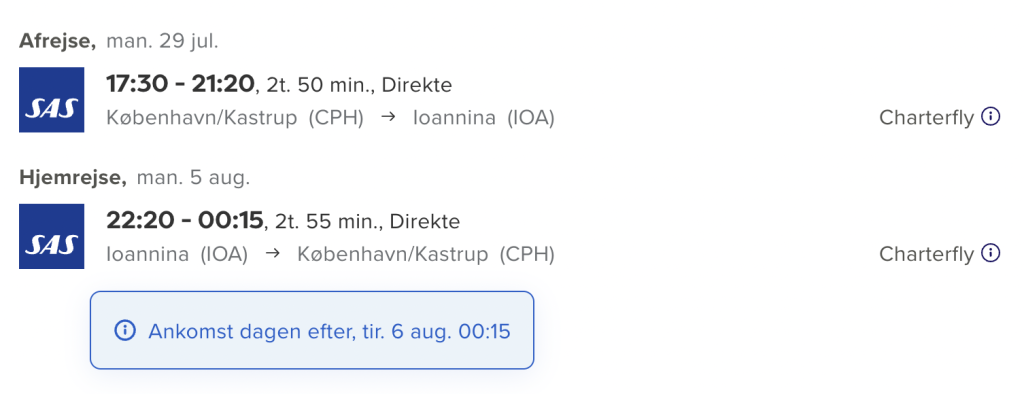Click the Afrejse heading
Screen dimensions: 1024x394
tap(57, 41)
